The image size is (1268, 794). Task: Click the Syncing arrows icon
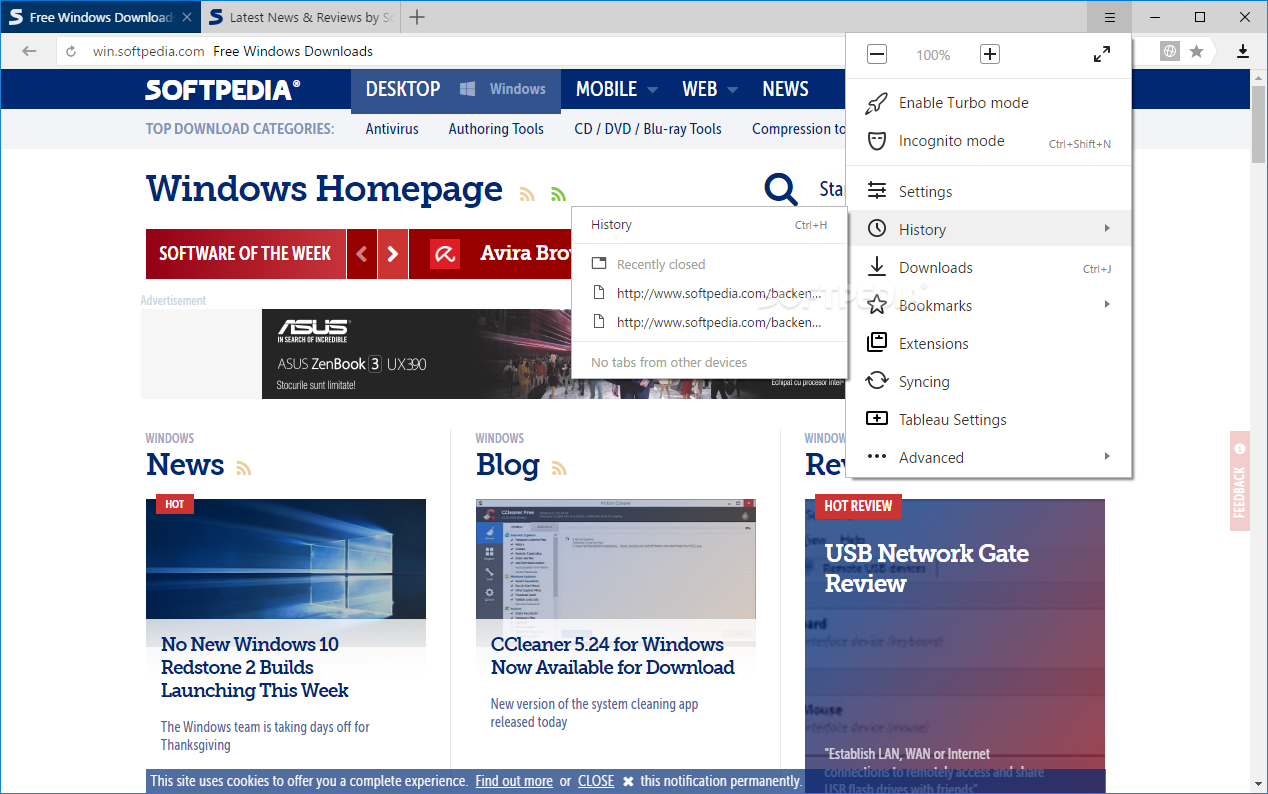click(x=877, y=381)
